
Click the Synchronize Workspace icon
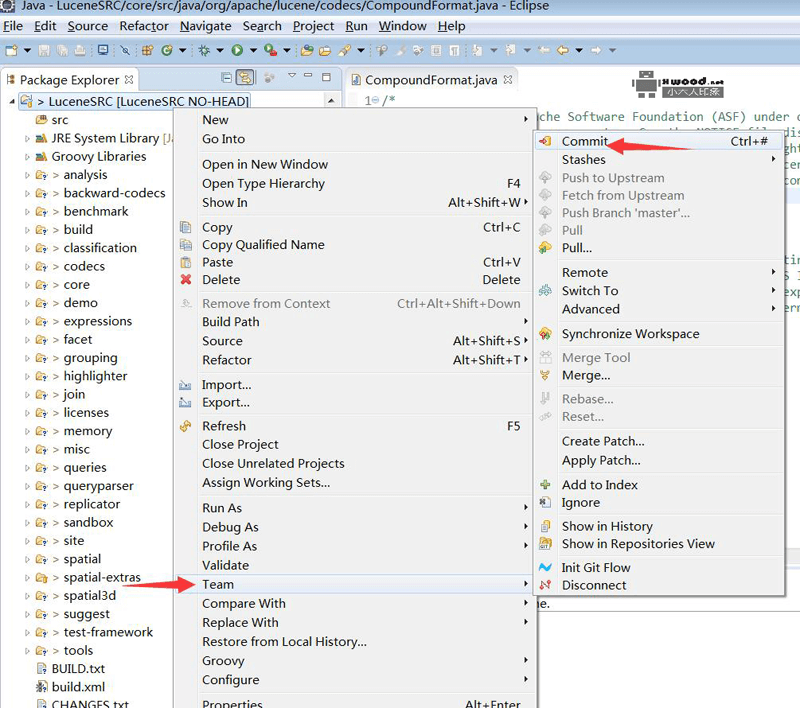pos(545,334)
